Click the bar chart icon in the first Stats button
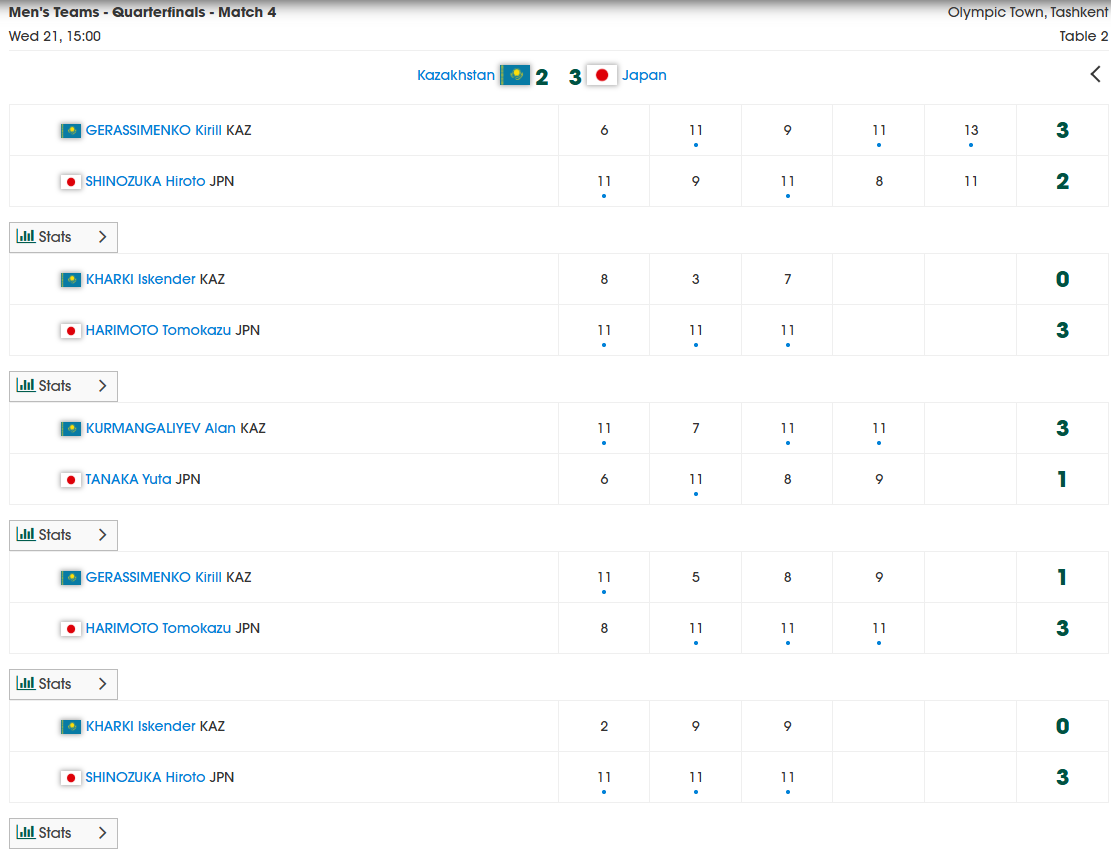Screen dimensions: 1111x850 [x=26, y=236]
